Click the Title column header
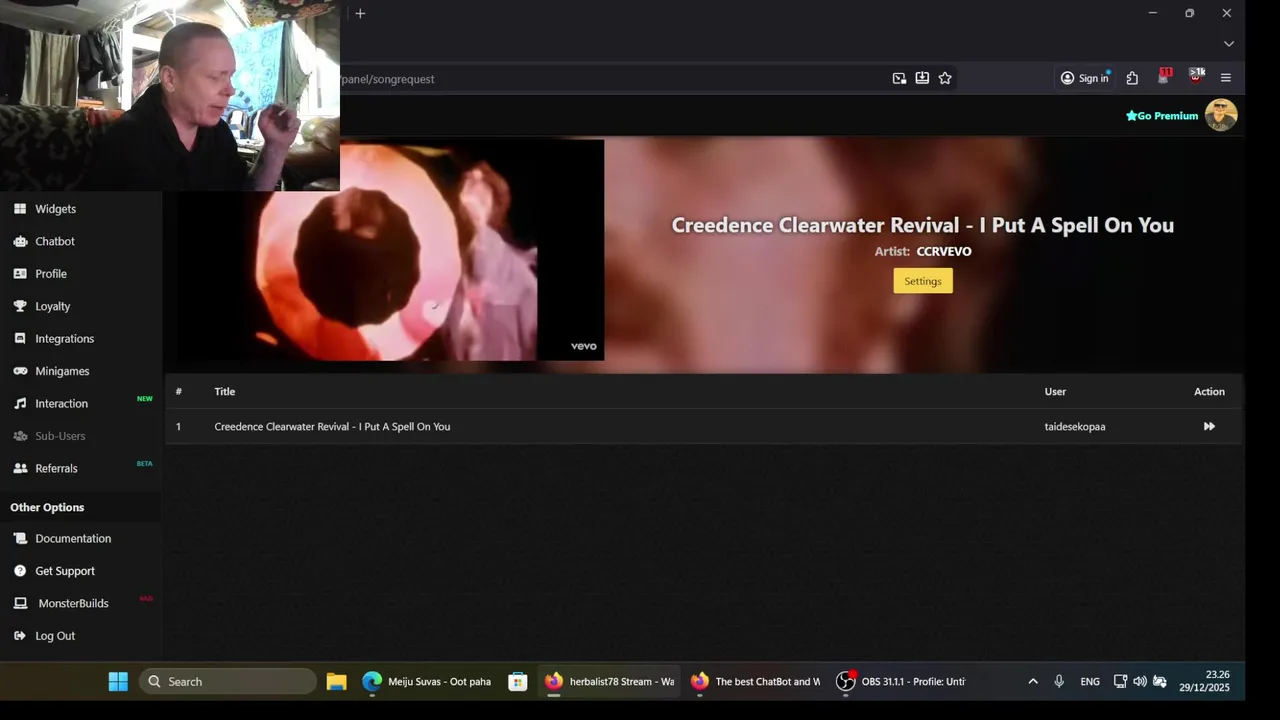Screen dimensions: 1280x720 tap(225, 392)
